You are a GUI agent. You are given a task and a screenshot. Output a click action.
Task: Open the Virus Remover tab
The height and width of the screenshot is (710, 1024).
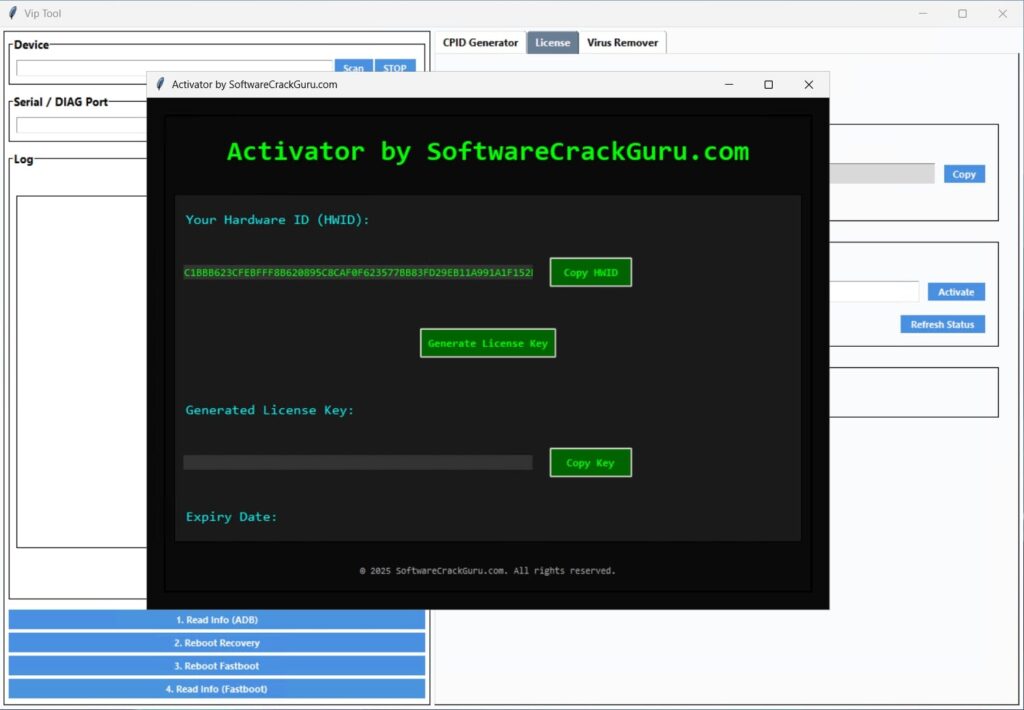click(x=622, y=43)
